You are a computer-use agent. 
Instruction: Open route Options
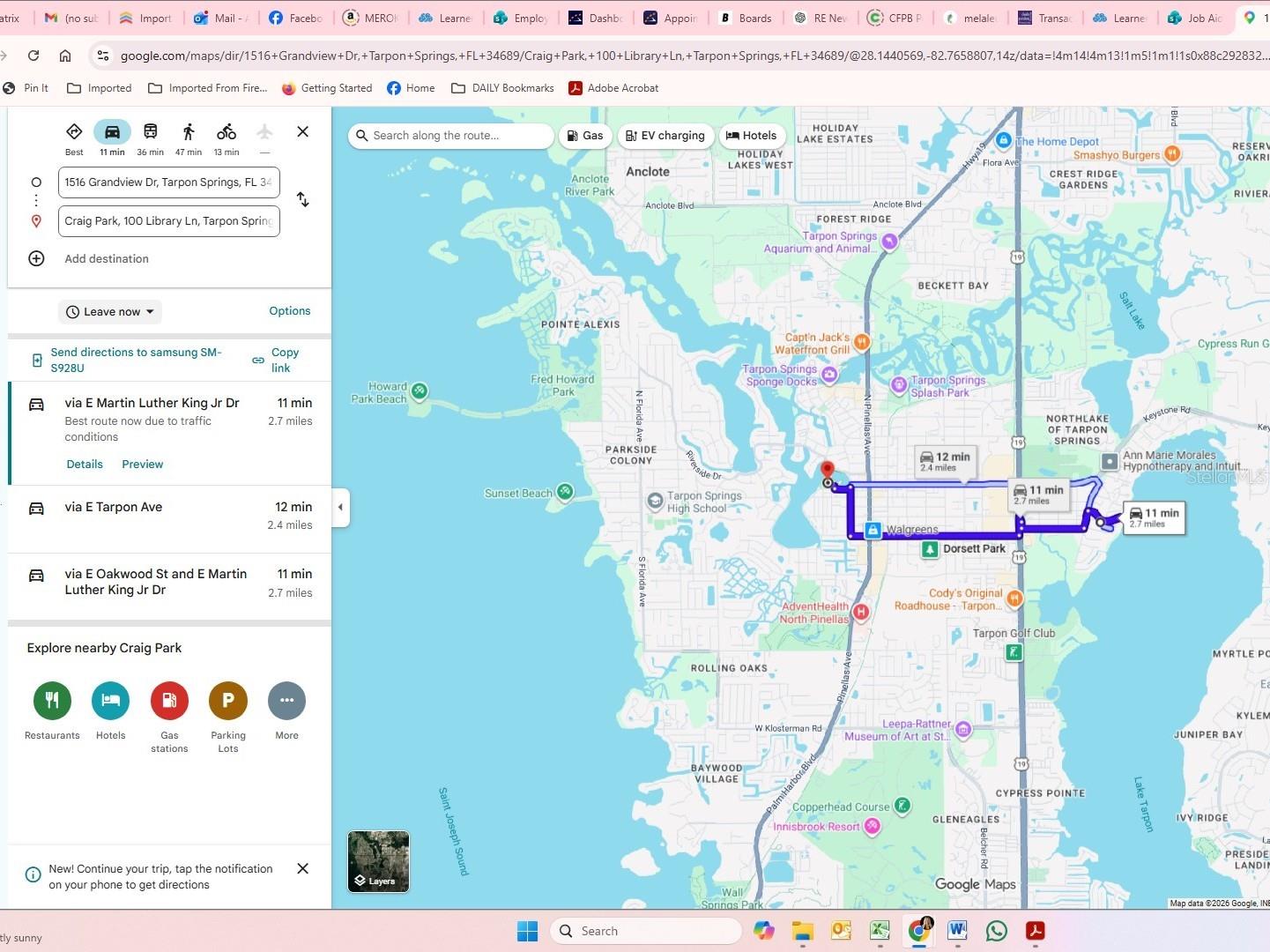click(289, 311)
